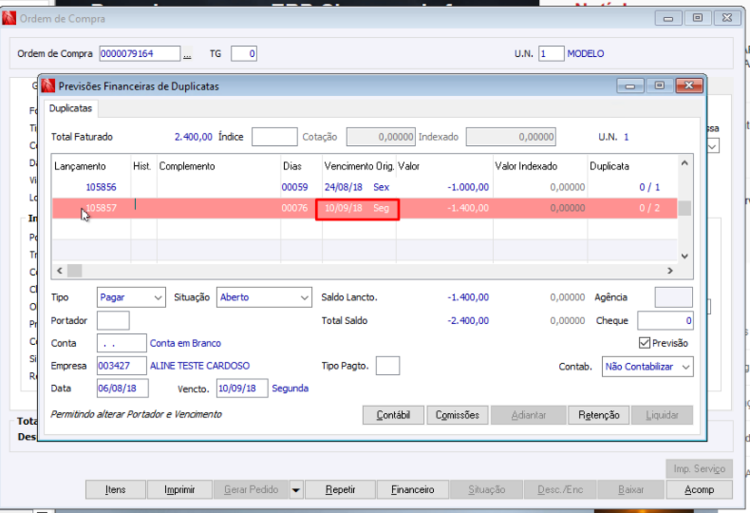Click the 00059 dias cell
The image size is (750, 513).
coord(295,187)
